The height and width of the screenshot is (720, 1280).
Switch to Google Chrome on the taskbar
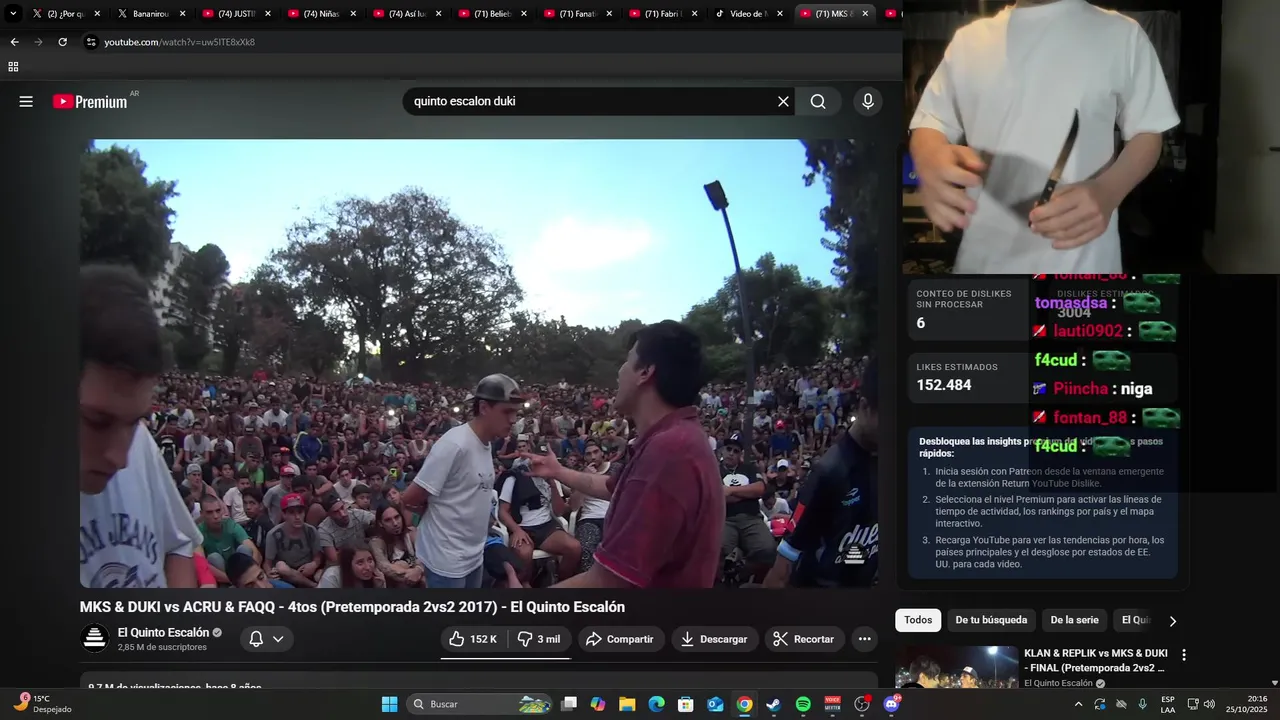[744, 704]
